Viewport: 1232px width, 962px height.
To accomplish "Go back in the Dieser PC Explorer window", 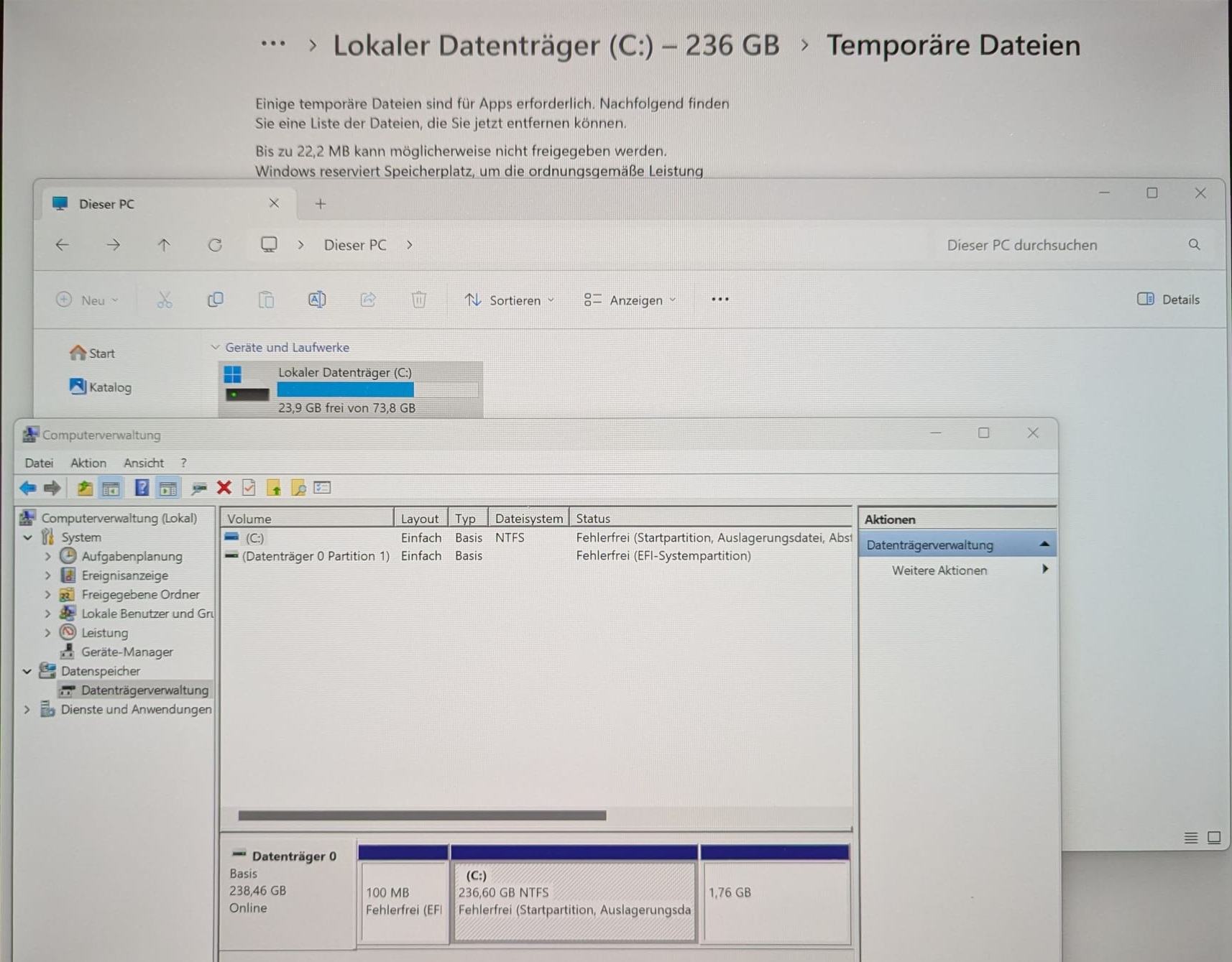I will pos(63,245).
